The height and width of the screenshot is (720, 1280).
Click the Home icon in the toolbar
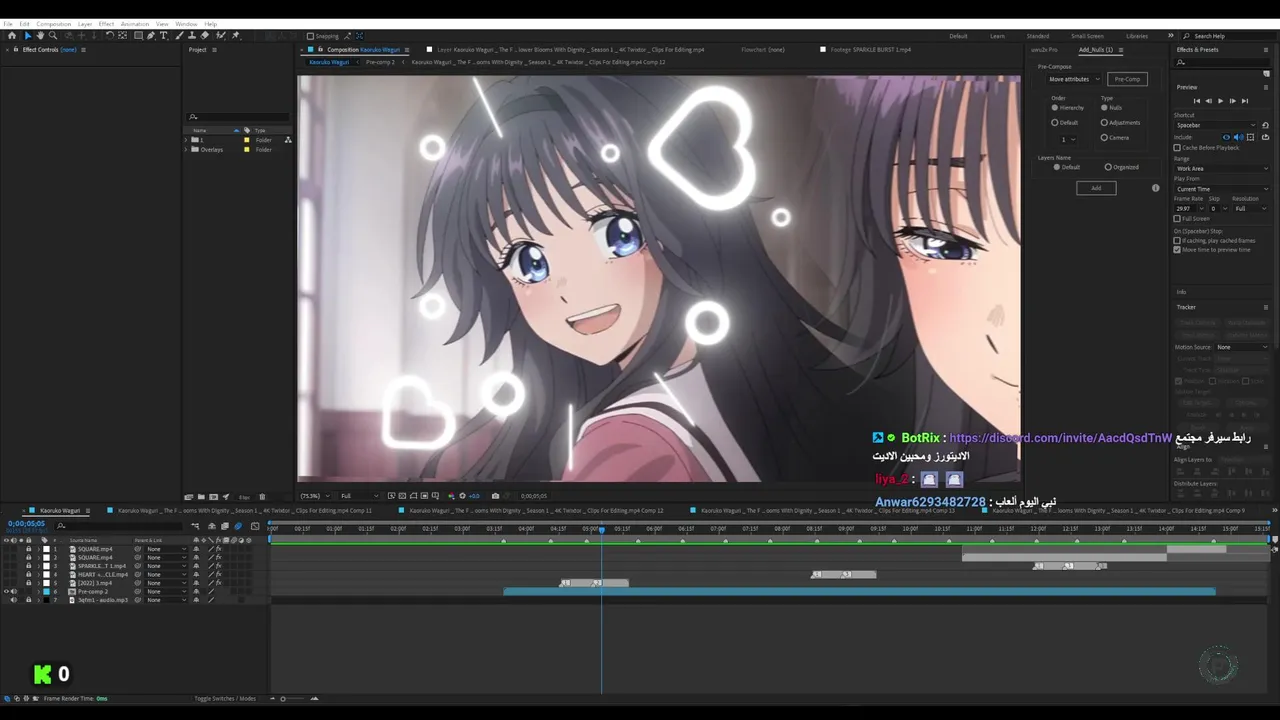(x=12, y=36)
